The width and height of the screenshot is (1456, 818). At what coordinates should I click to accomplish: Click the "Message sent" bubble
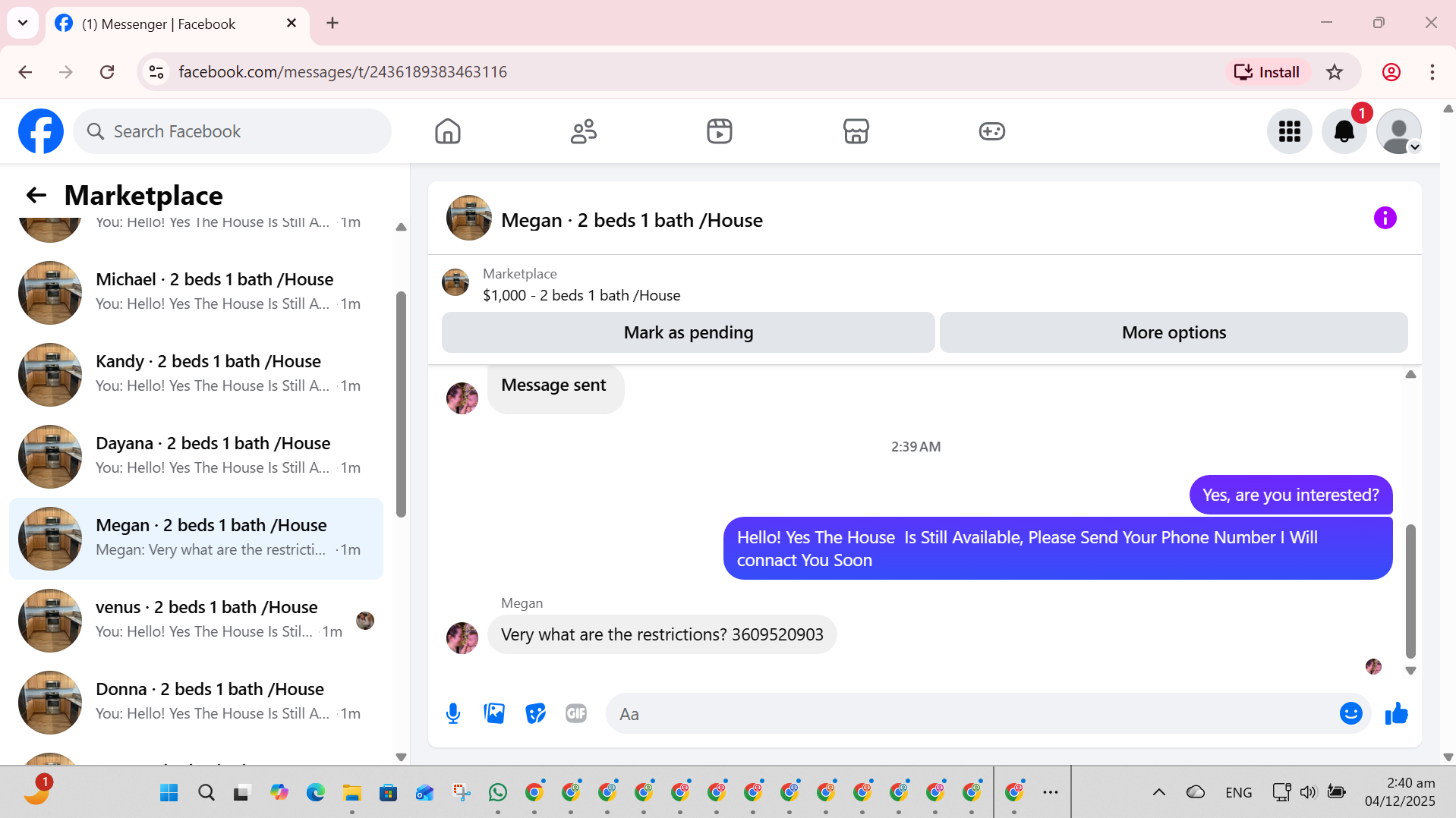[x=555, y=389]
